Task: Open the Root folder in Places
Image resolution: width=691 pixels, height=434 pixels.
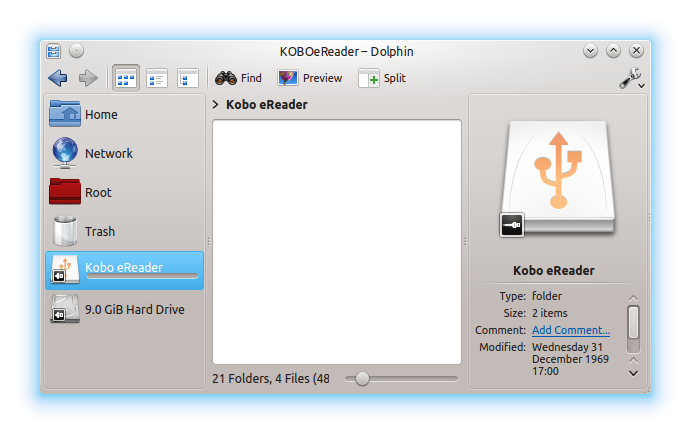Action: (97, 192)
